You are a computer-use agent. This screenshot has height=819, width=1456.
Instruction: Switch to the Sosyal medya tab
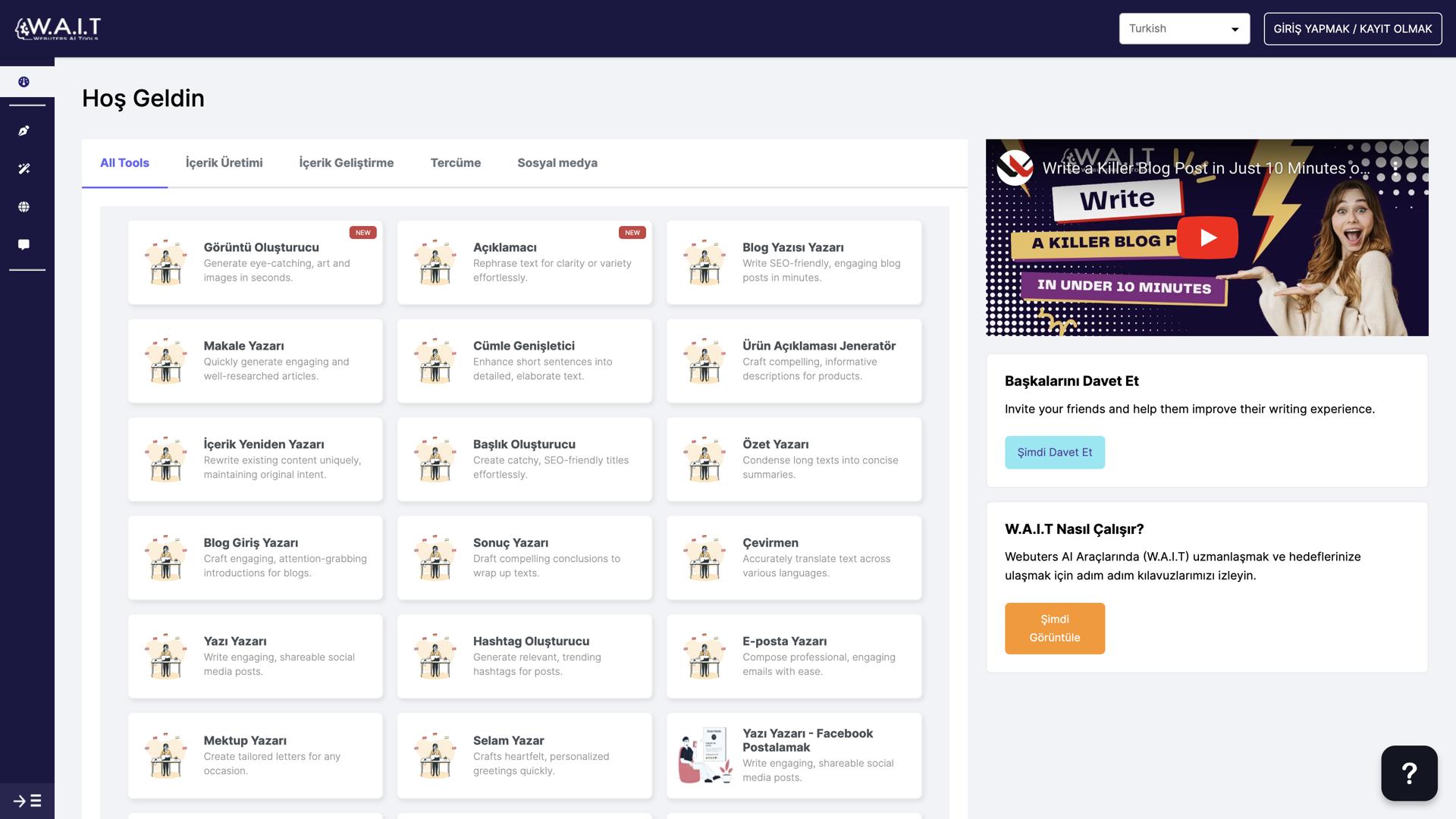point(557,162)
